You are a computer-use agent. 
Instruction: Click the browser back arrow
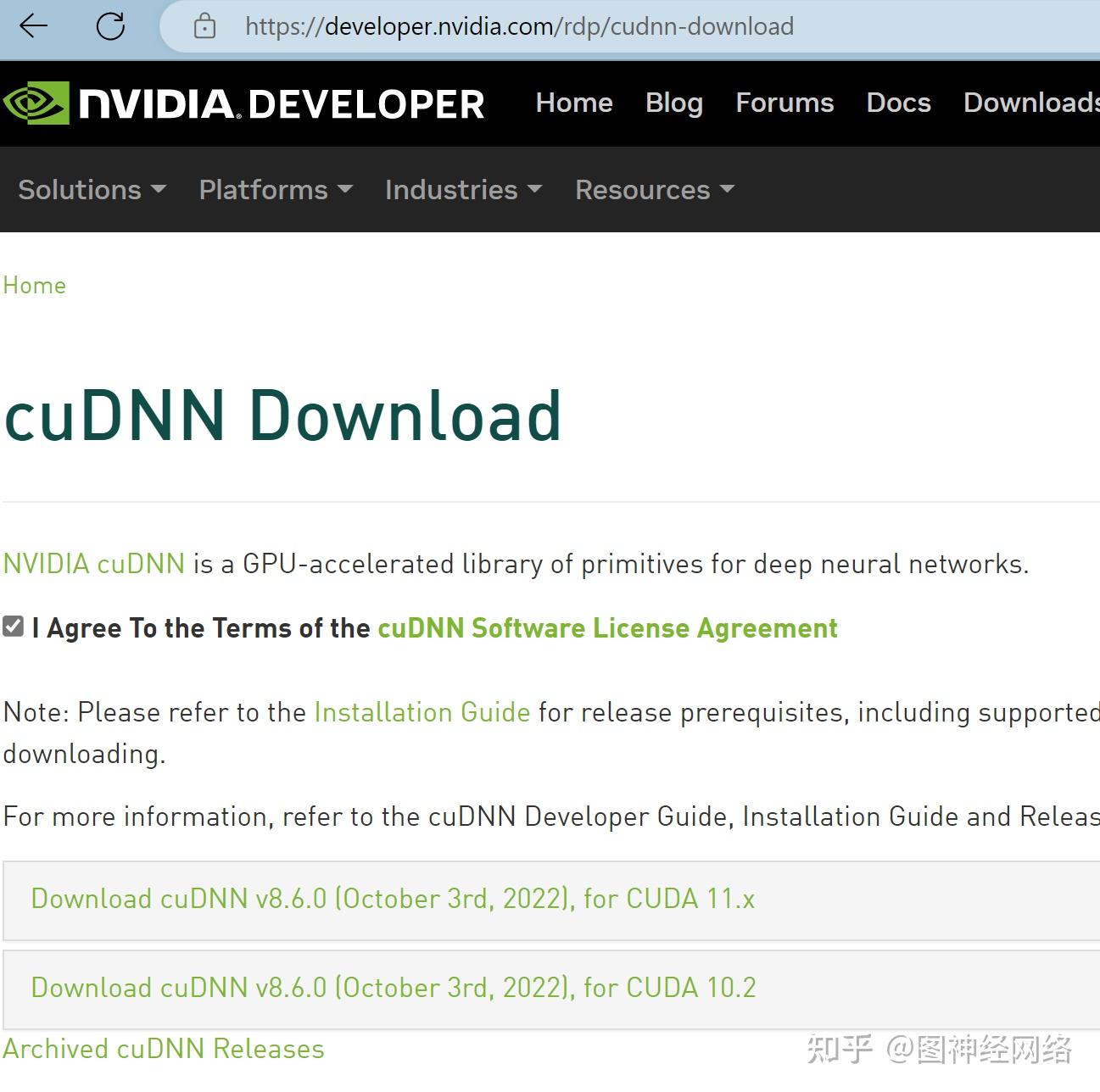click(x=32, y=25)
